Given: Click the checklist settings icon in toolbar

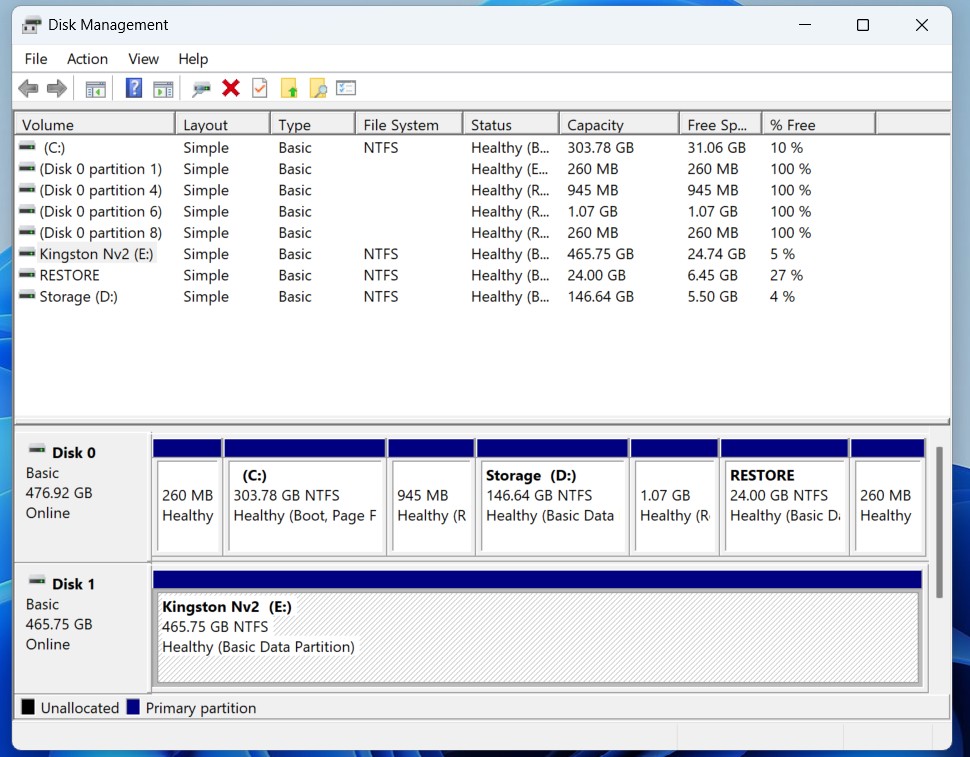Looking at the screenshot, I should (x=346, y=89).
